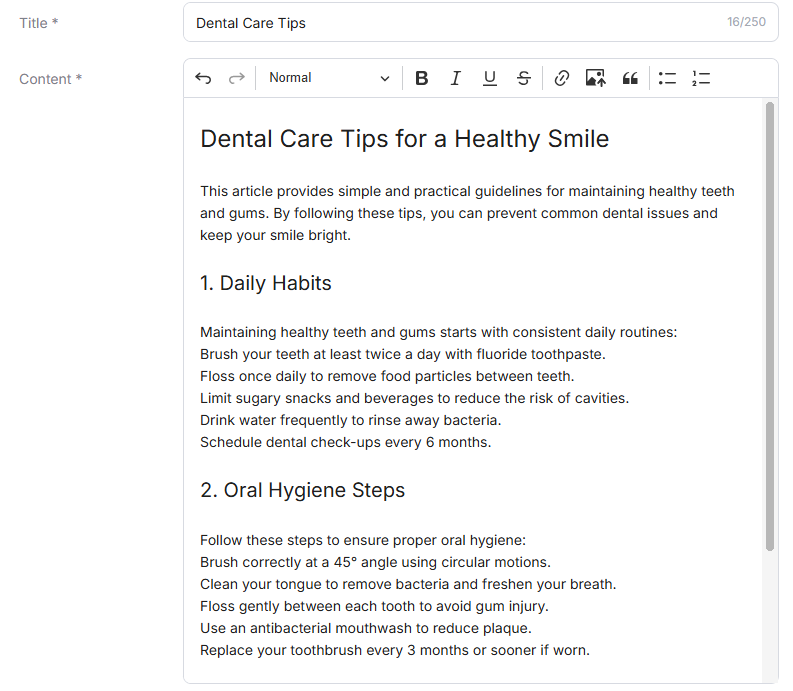Click the '2. Oral Hygiene Steps' heading
793x691 pixels.
(x=302, y=490)
